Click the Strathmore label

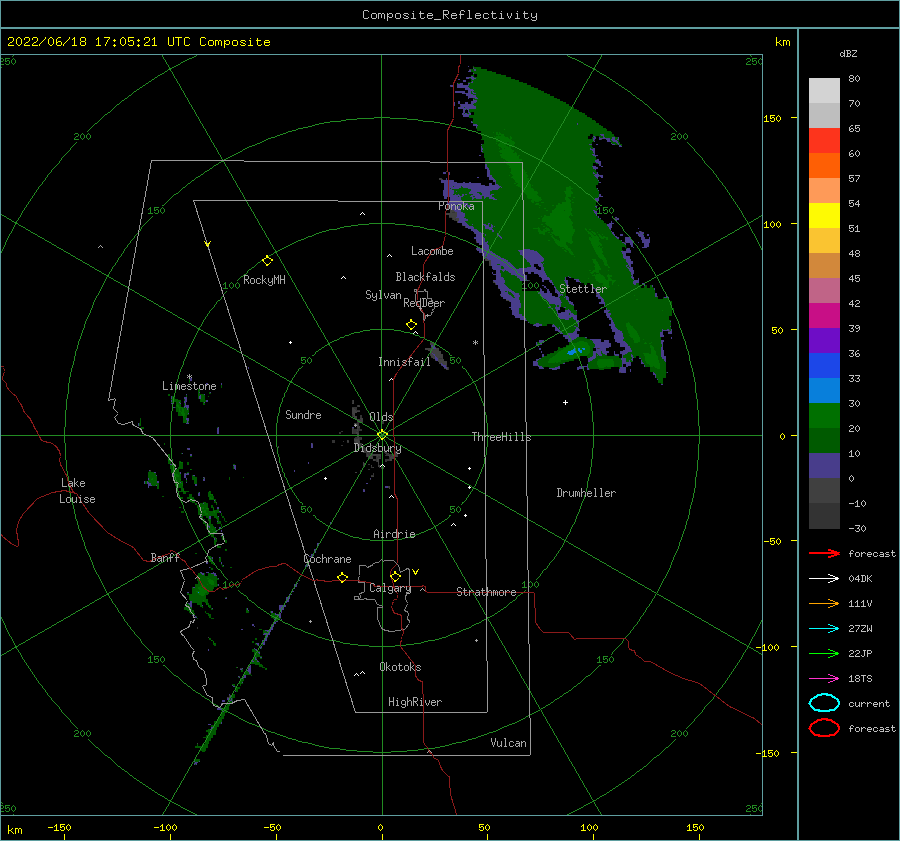click(486, 592)
